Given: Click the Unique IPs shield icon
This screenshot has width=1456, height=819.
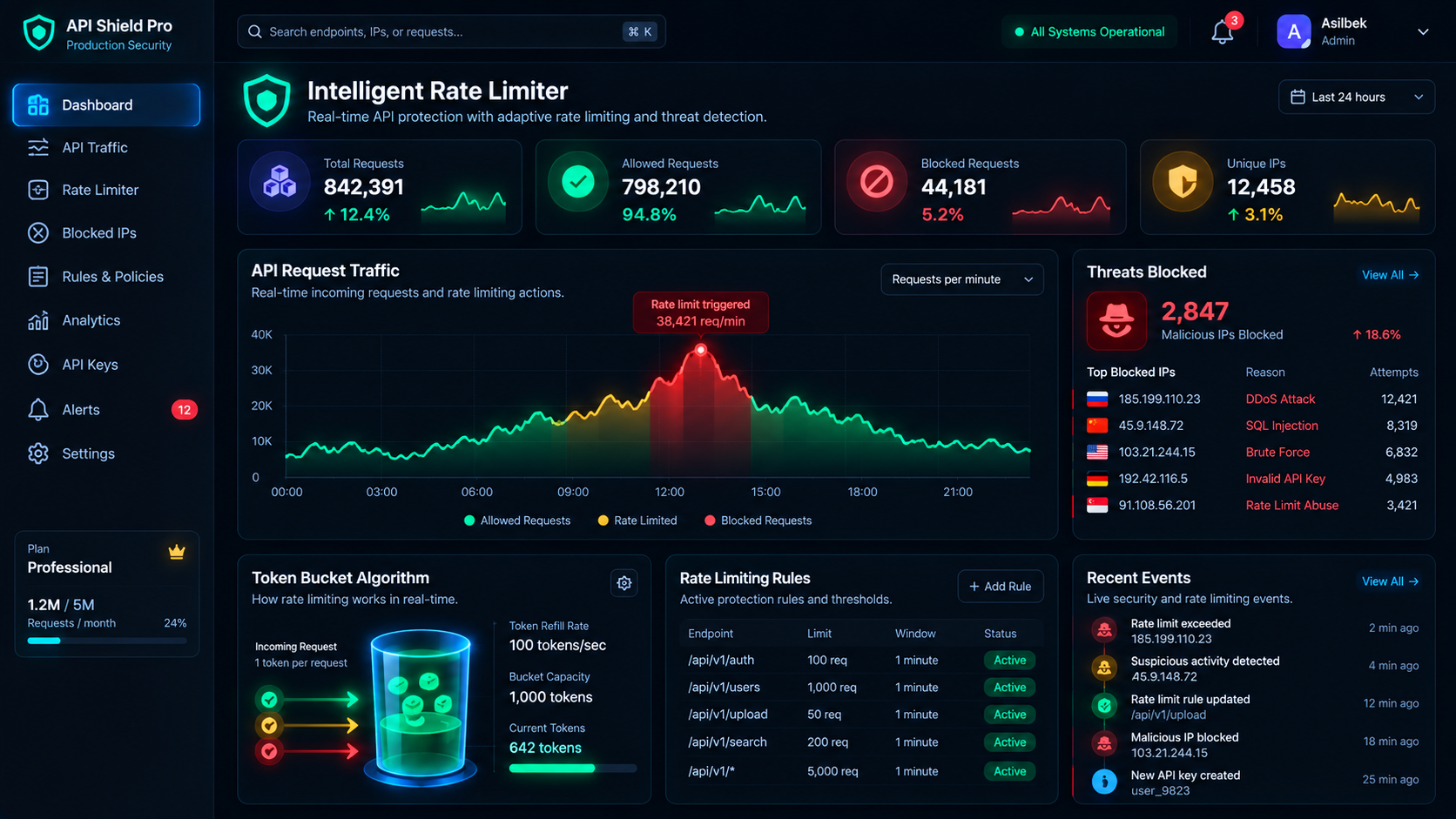Looking at the screenshot, I should point(1183,182).
